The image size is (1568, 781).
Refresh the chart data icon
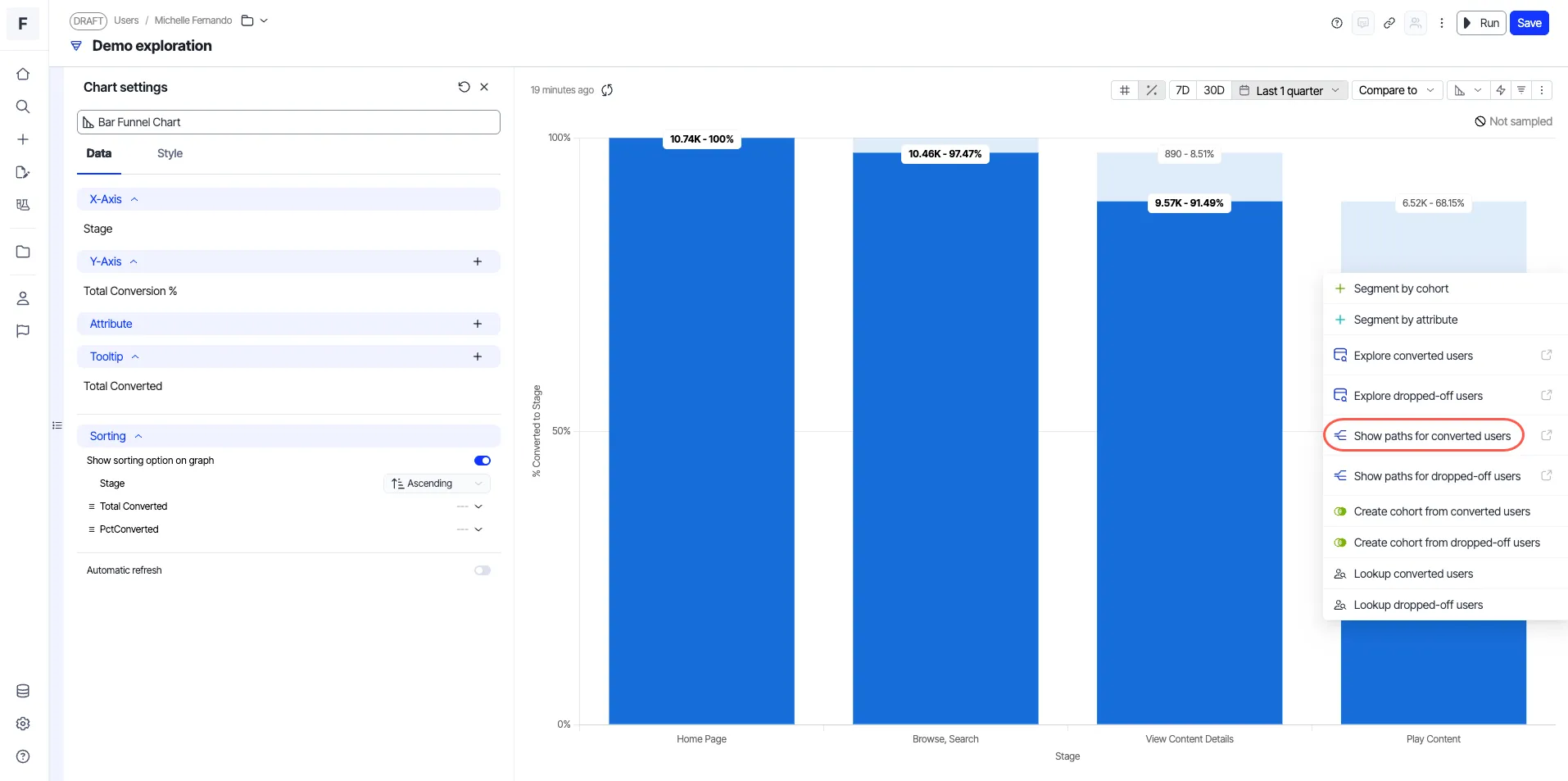607,90
